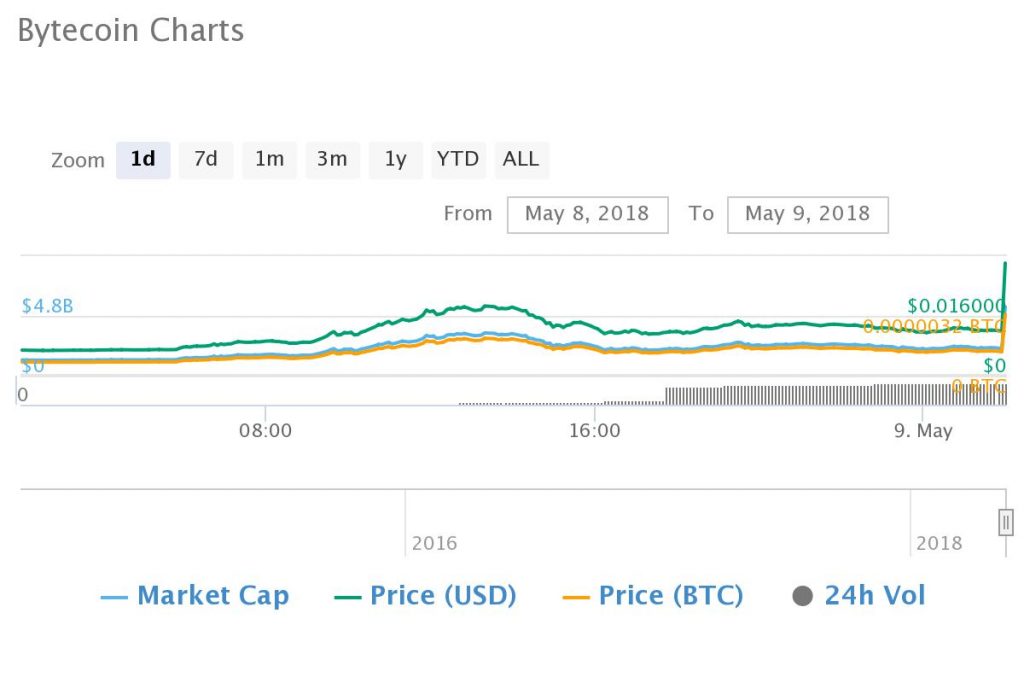The image size is (1024, 683).
Task: Select the 1d zoom range
Action: click(x=143, y=159)
